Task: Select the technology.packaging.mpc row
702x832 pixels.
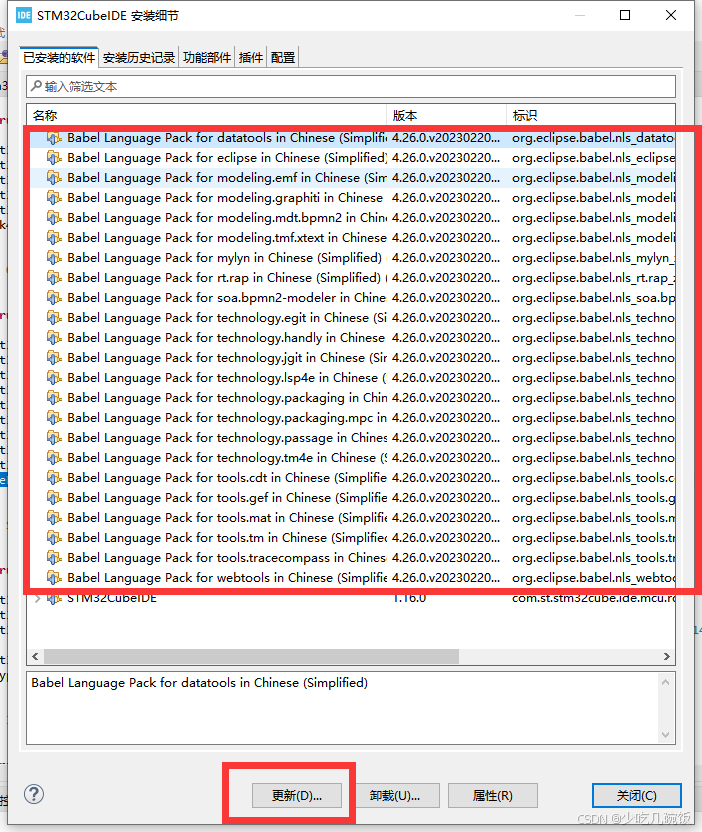Action: coord(352,418)
